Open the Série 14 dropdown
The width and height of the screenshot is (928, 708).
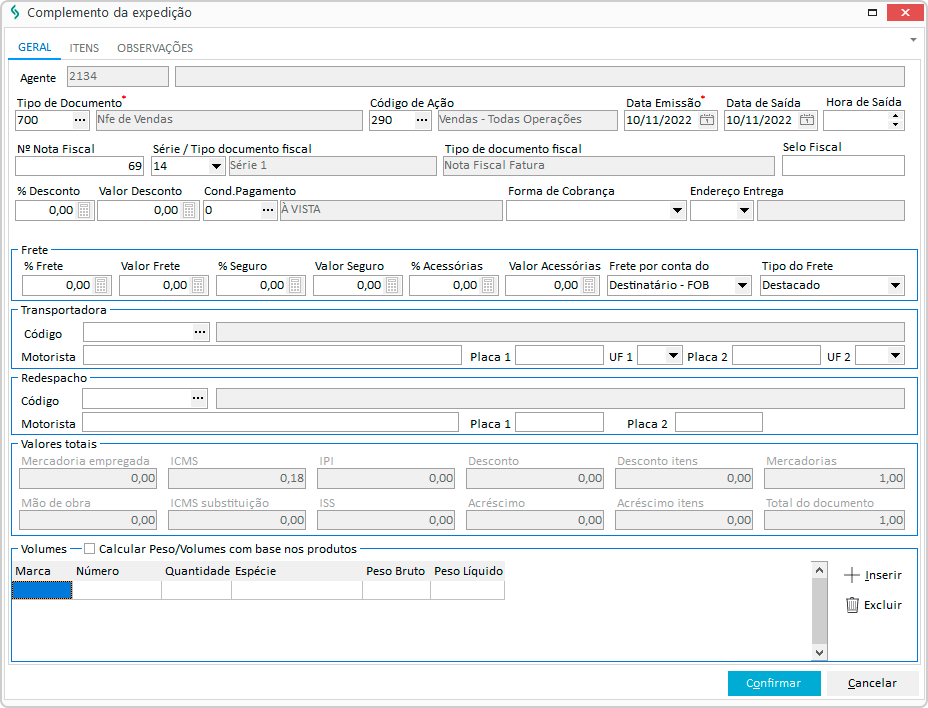click(217, 166)
